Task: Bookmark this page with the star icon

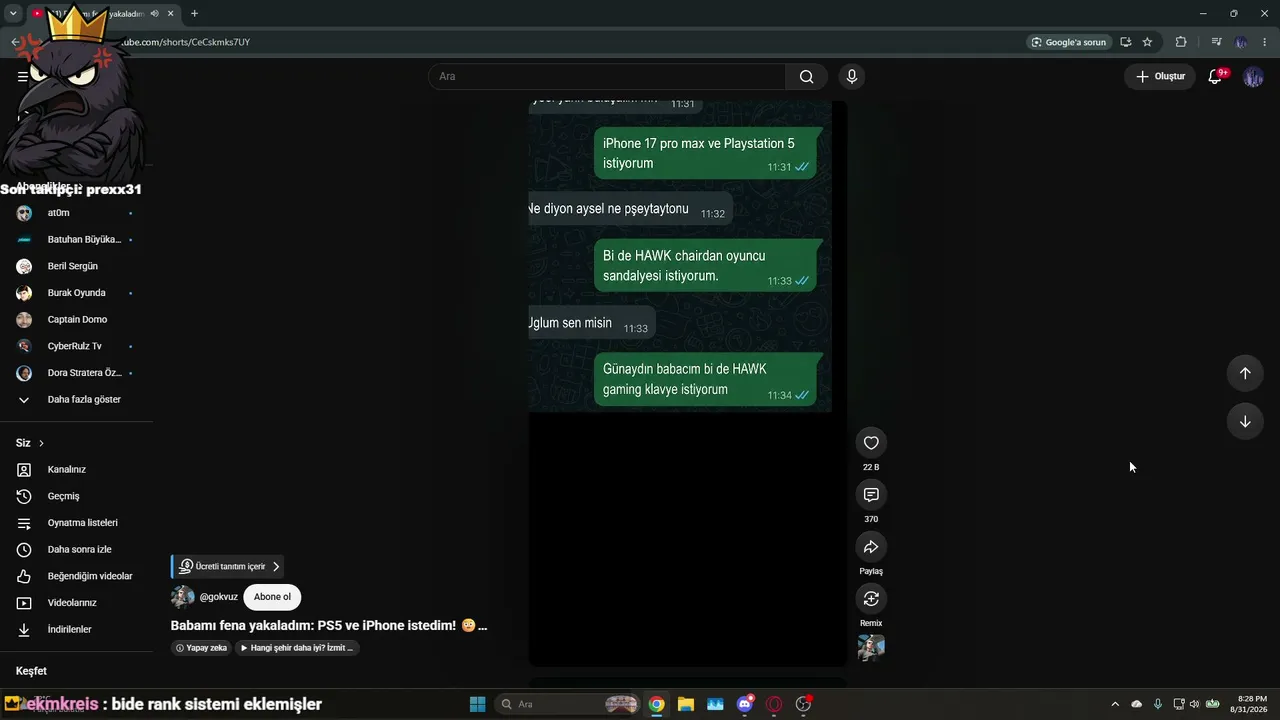Action: pos(1147,42)
